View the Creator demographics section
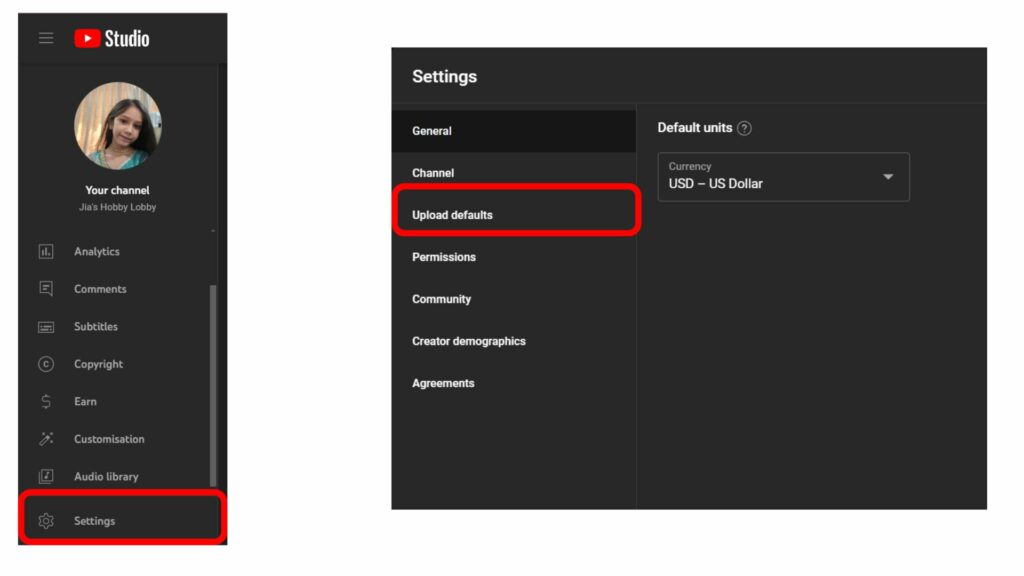 [469, 341]
